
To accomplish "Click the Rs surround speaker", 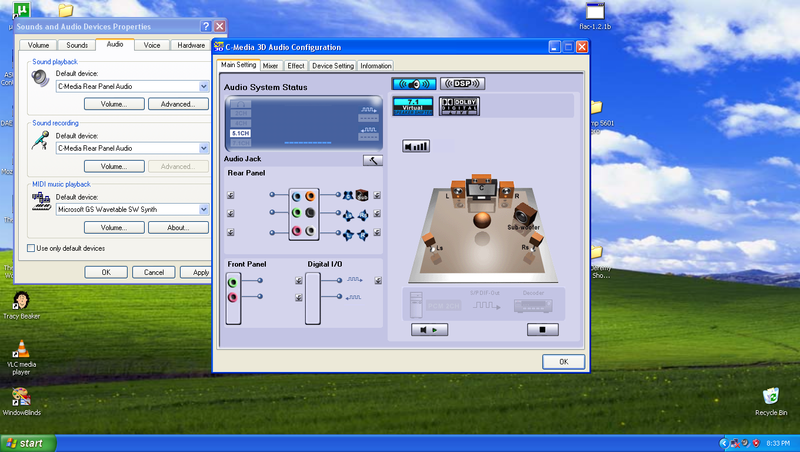I will point(535,242).
